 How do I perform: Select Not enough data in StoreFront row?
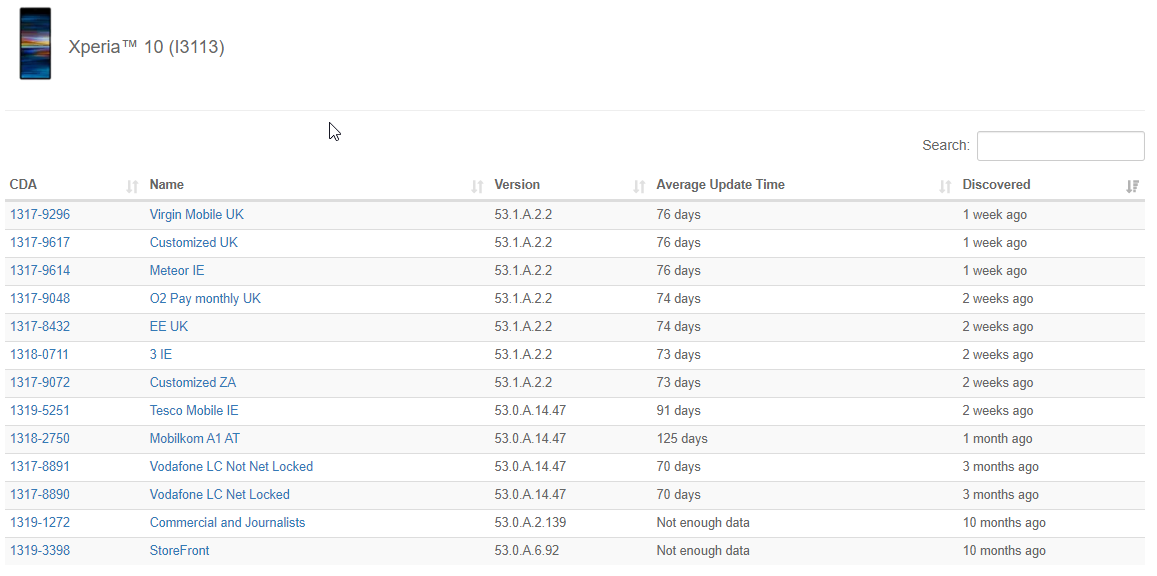(x=703, y=551)
